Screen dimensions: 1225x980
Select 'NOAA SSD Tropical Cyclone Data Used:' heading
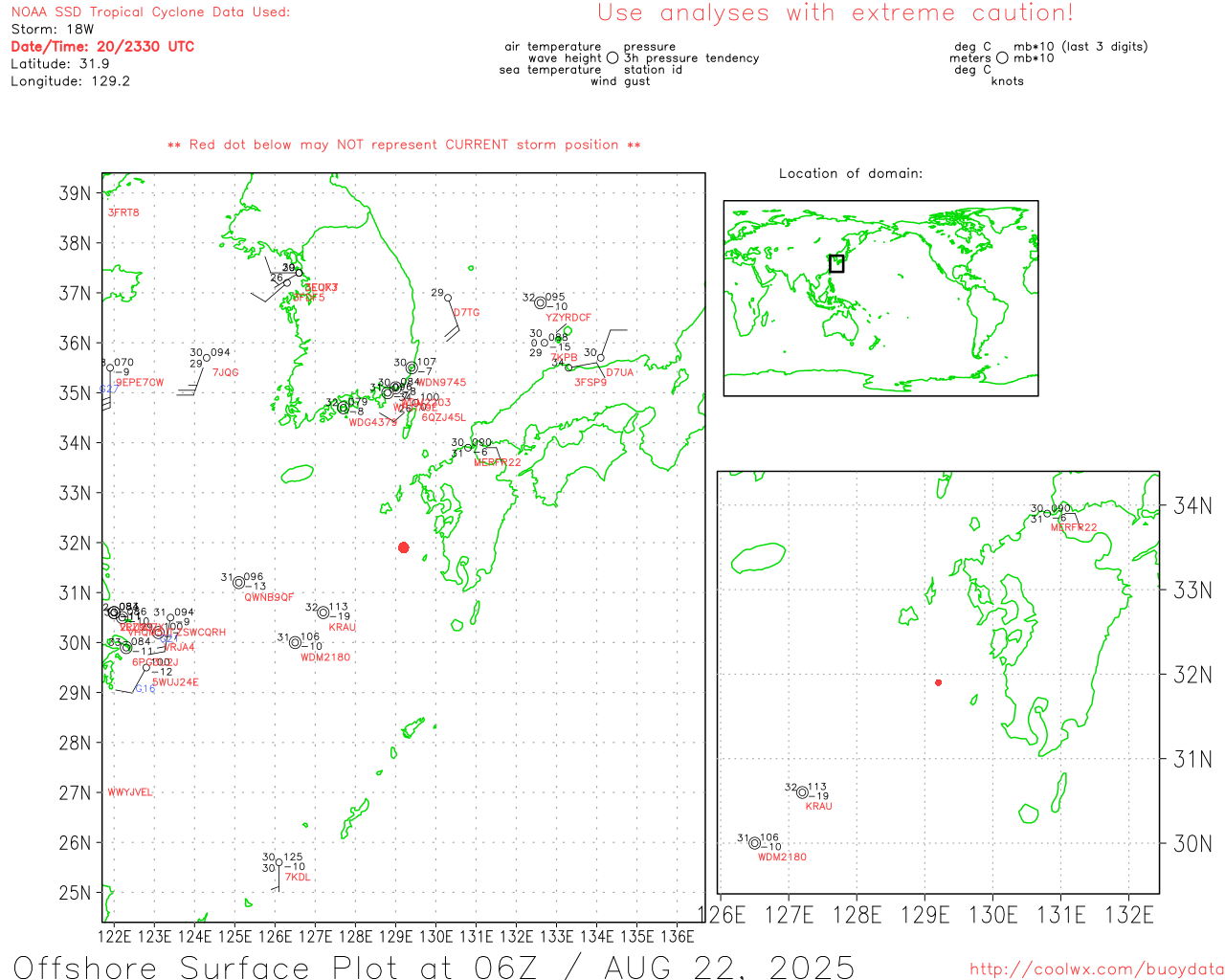point(150,12)
